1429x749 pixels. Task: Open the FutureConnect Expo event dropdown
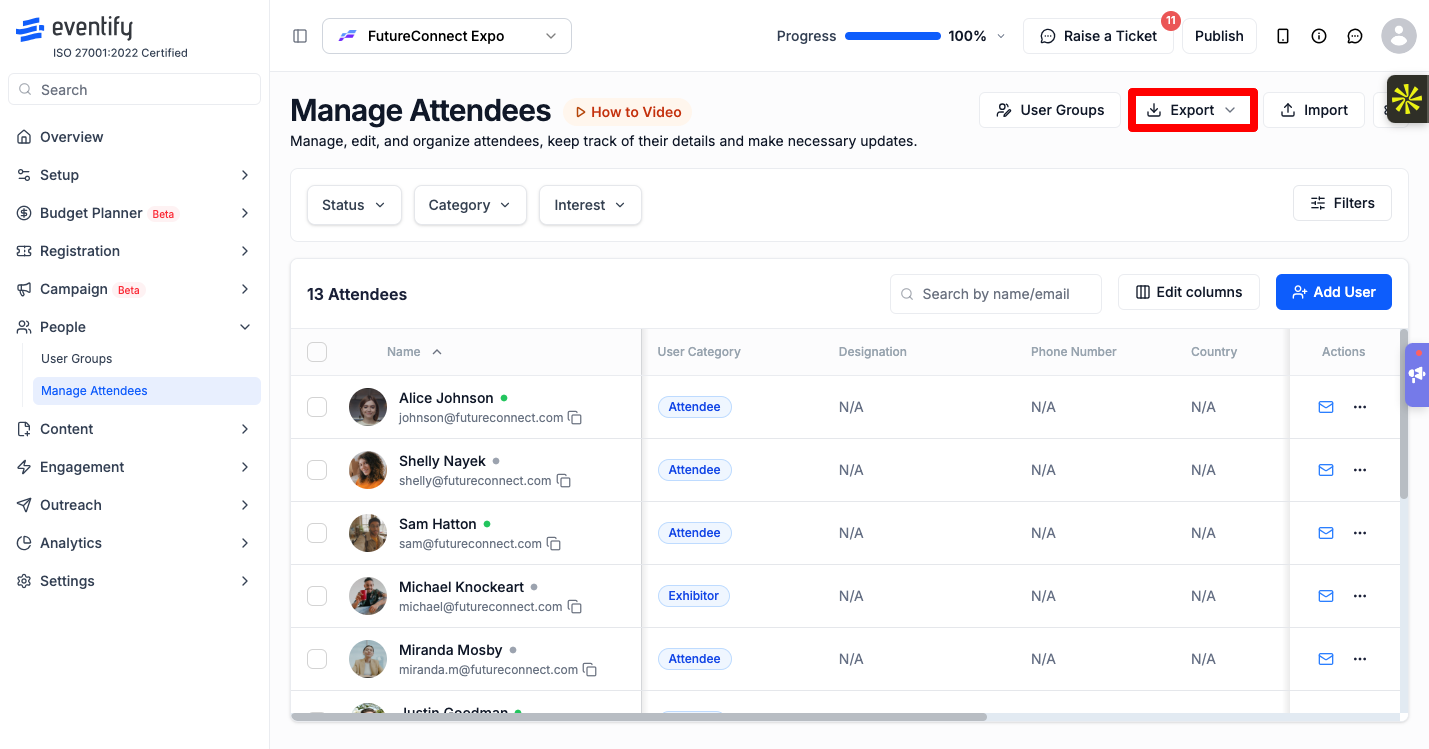pyautogui.click(x=447, y=36)
